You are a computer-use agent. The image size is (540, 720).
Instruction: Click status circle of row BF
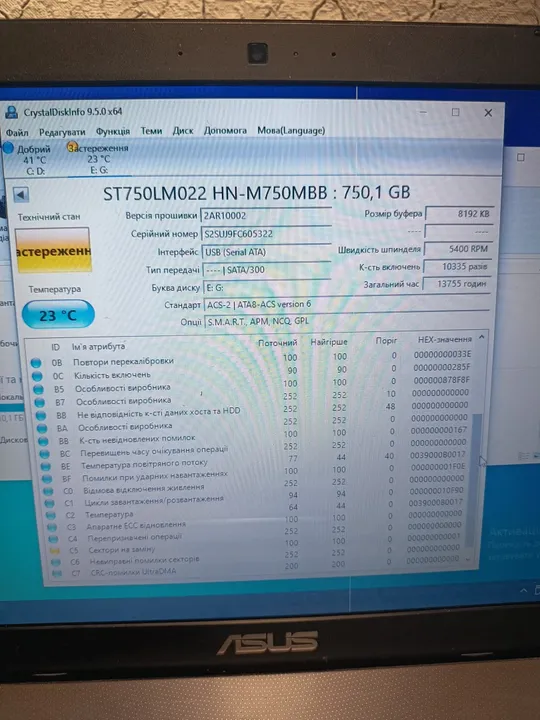pyautogui.click(x=47, y=479)
